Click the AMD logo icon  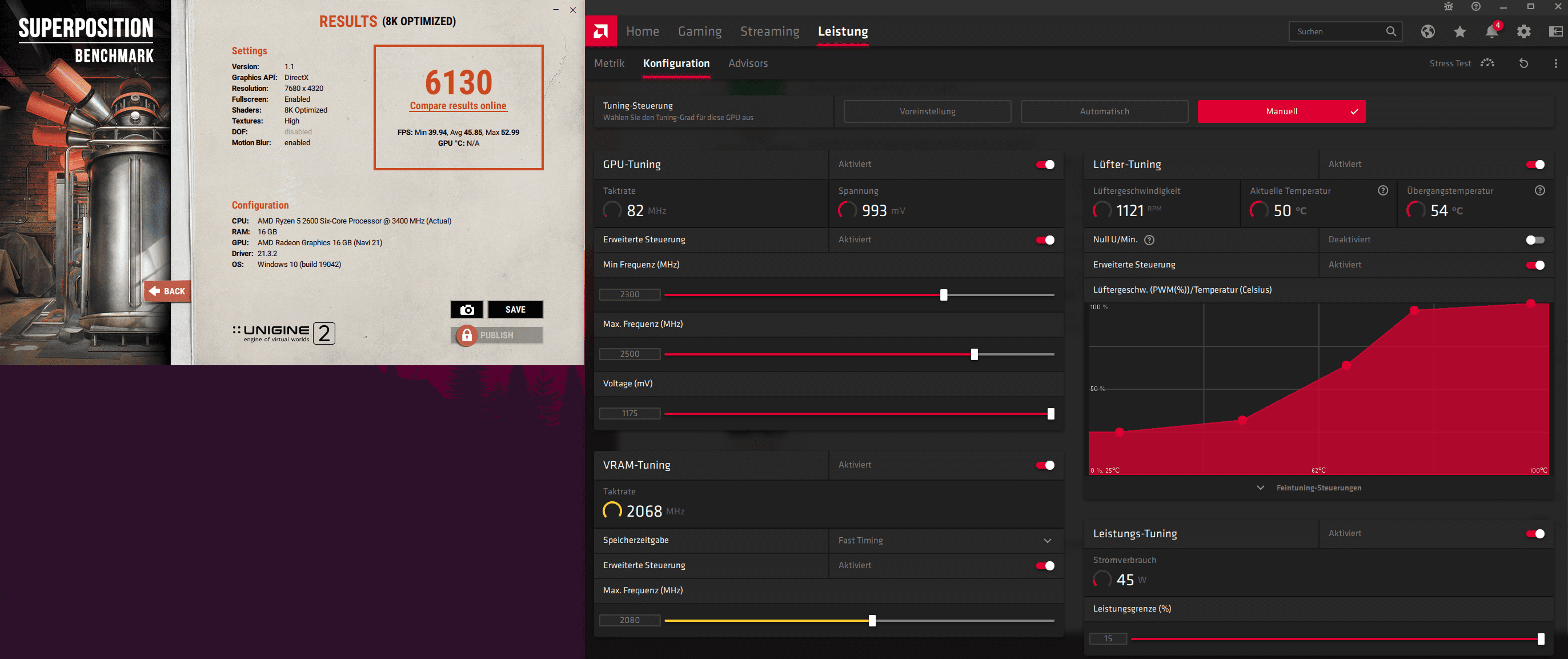[x=601, y=31]
